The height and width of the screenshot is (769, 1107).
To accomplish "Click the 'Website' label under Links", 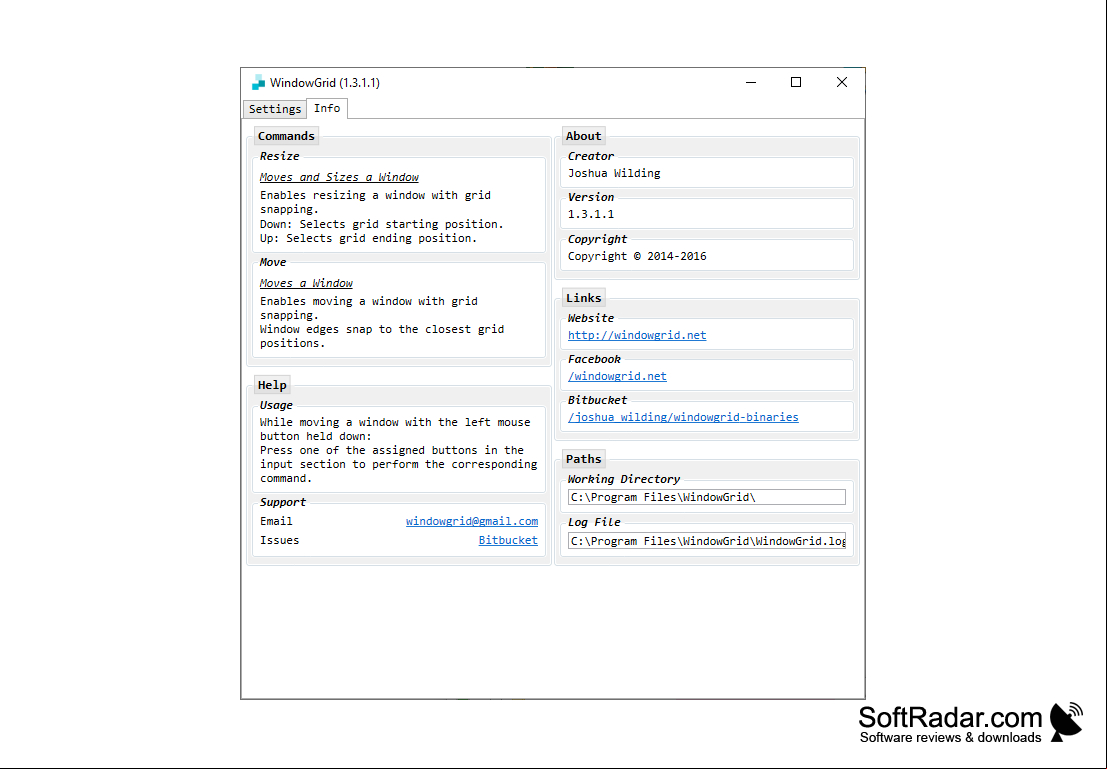I will 591,318.
